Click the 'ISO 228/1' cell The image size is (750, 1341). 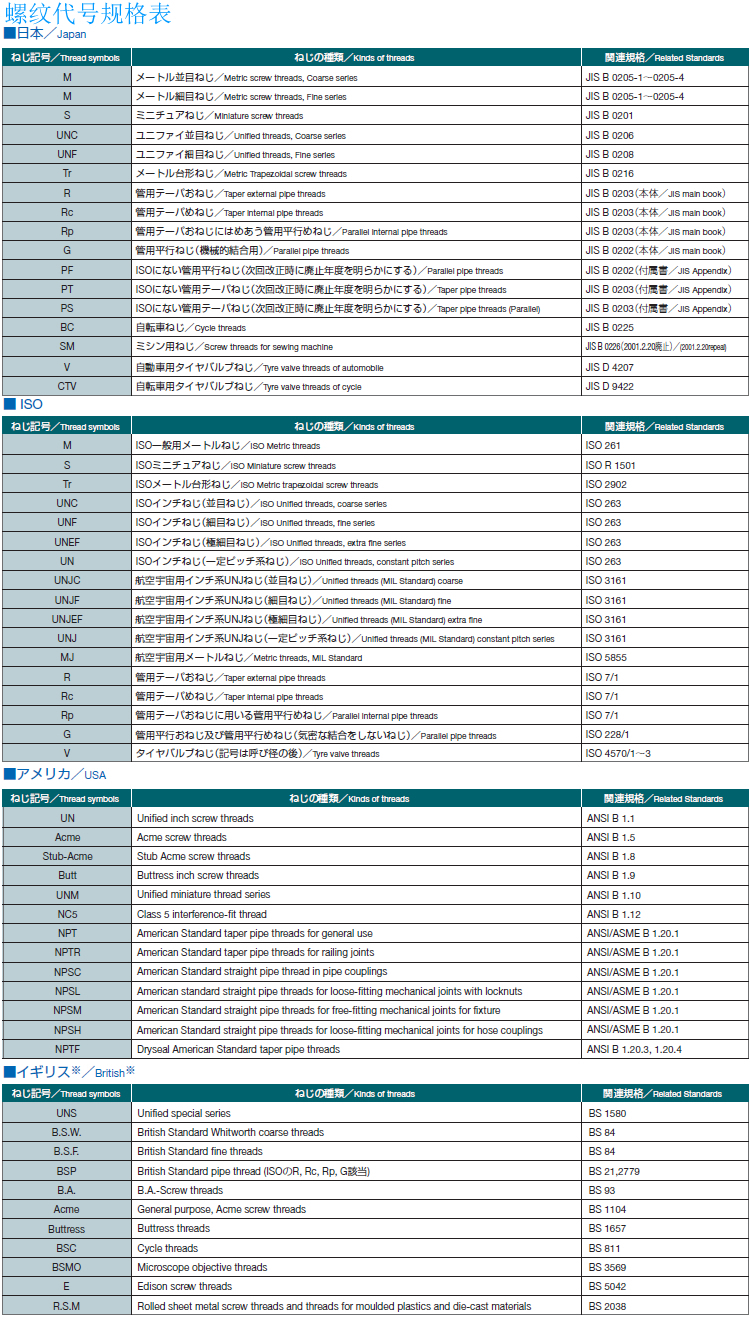665,735
